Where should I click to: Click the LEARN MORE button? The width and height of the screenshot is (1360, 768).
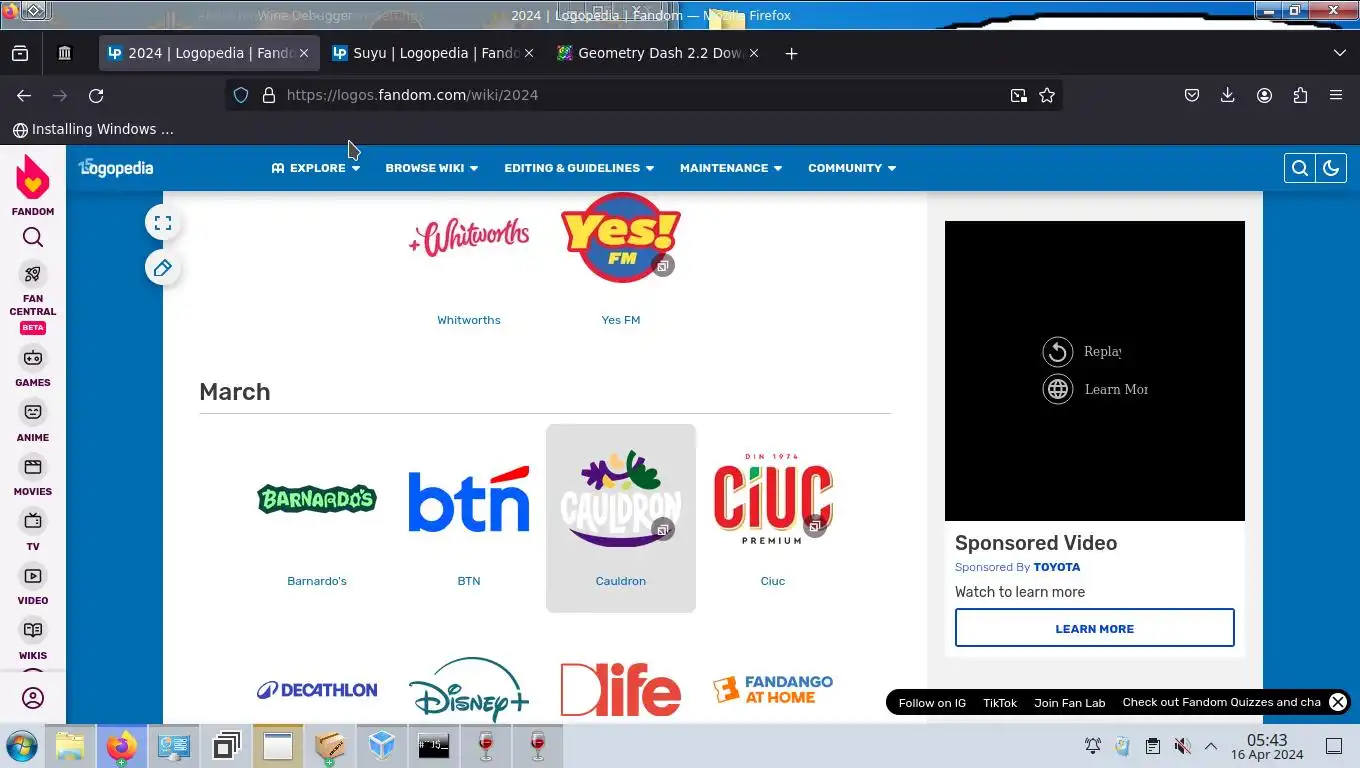pos(1095,628)
